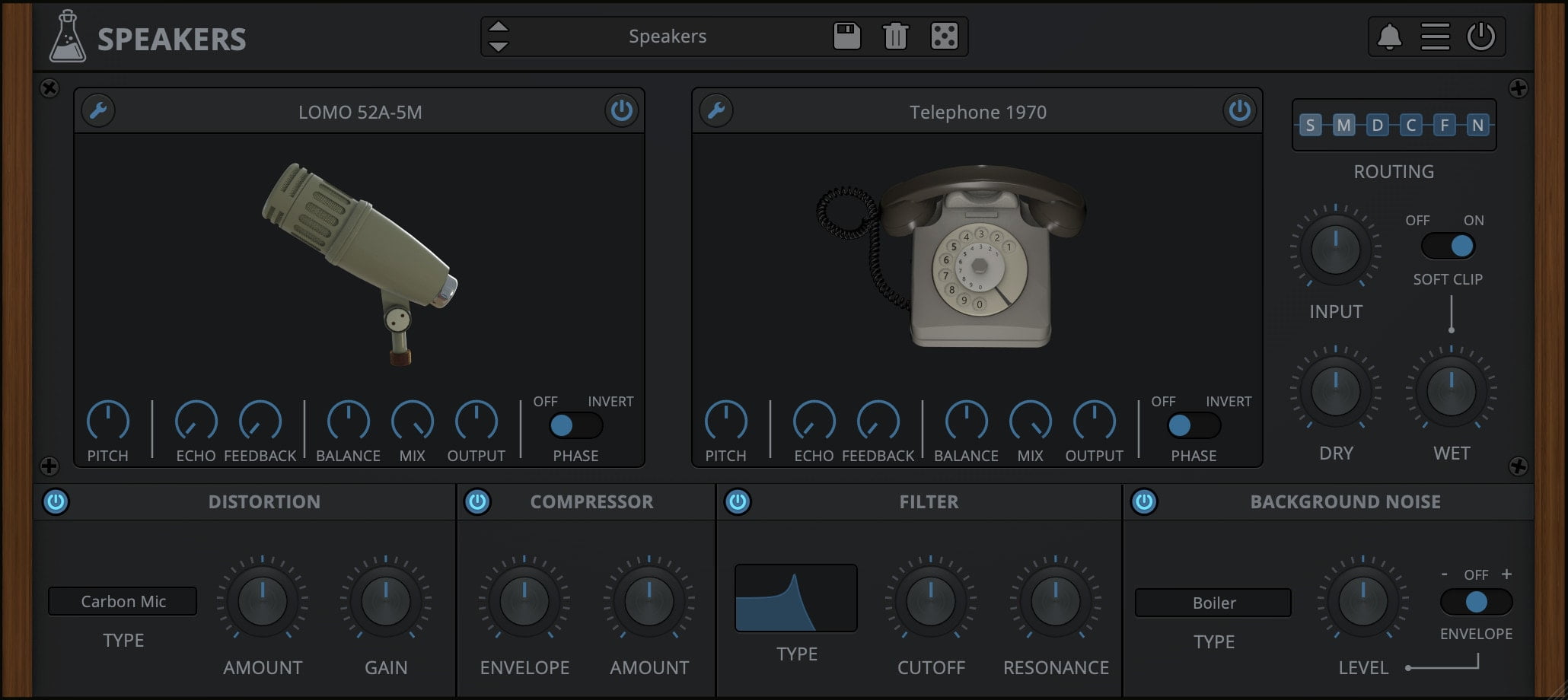Open the Carbon Mic distortion type dropdown
1568x700 pixels.
[x=123, y=601]
